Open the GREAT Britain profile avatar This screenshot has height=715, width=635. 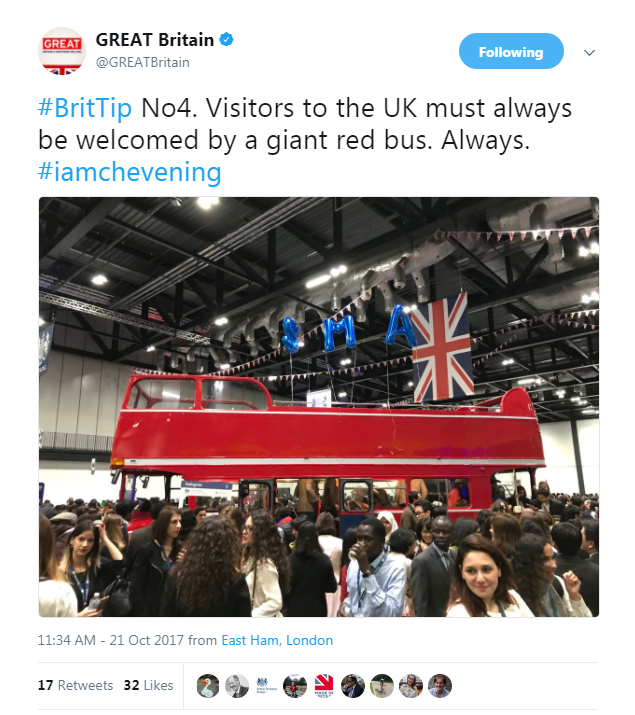[62, 51]
